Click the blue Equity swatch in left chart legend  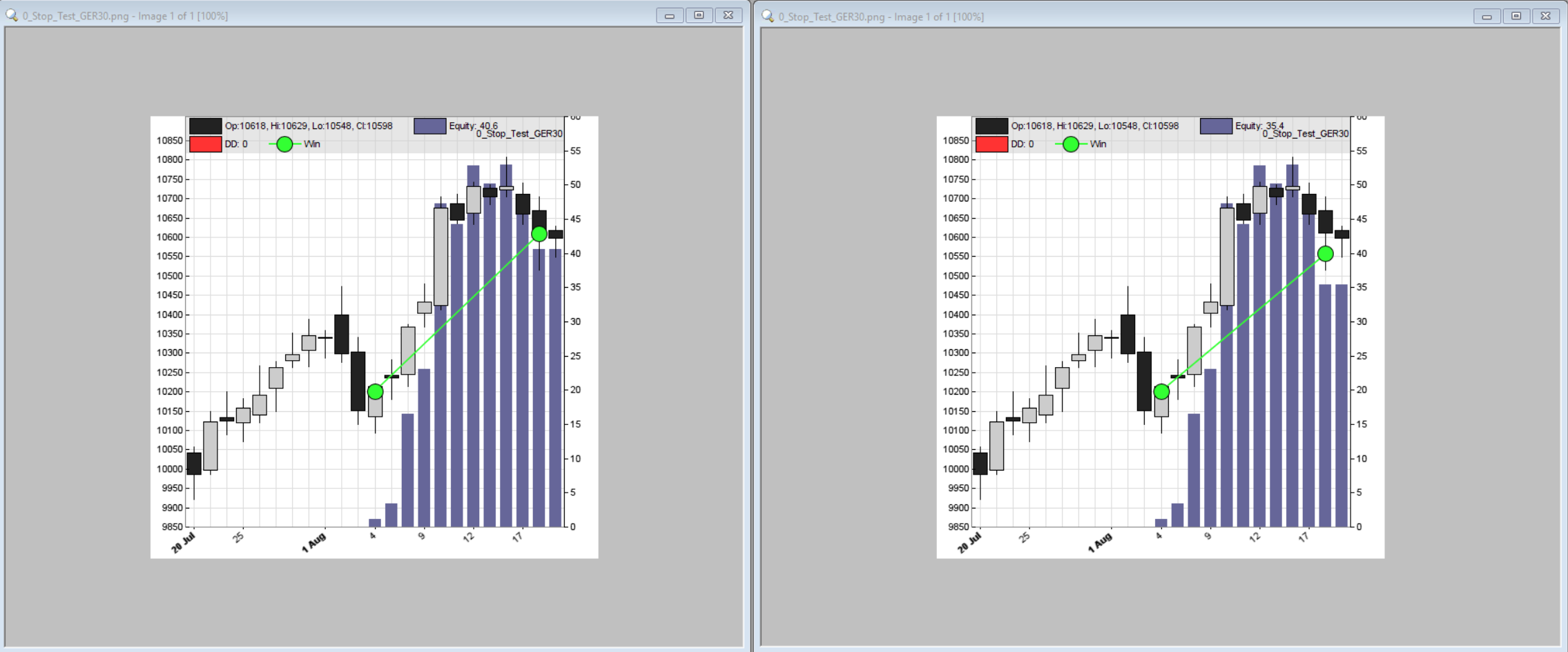click(429, 126)
